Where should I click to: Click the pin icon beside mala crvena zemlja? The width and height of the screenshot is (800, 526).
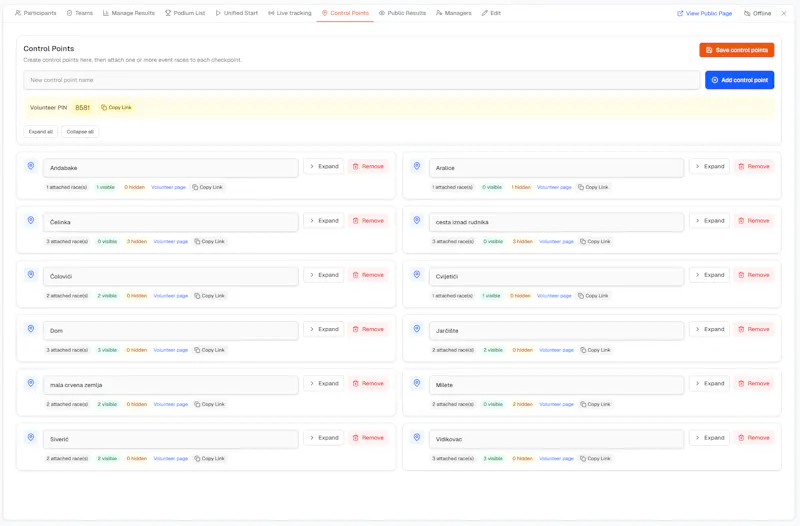click(x=31, y=383)
